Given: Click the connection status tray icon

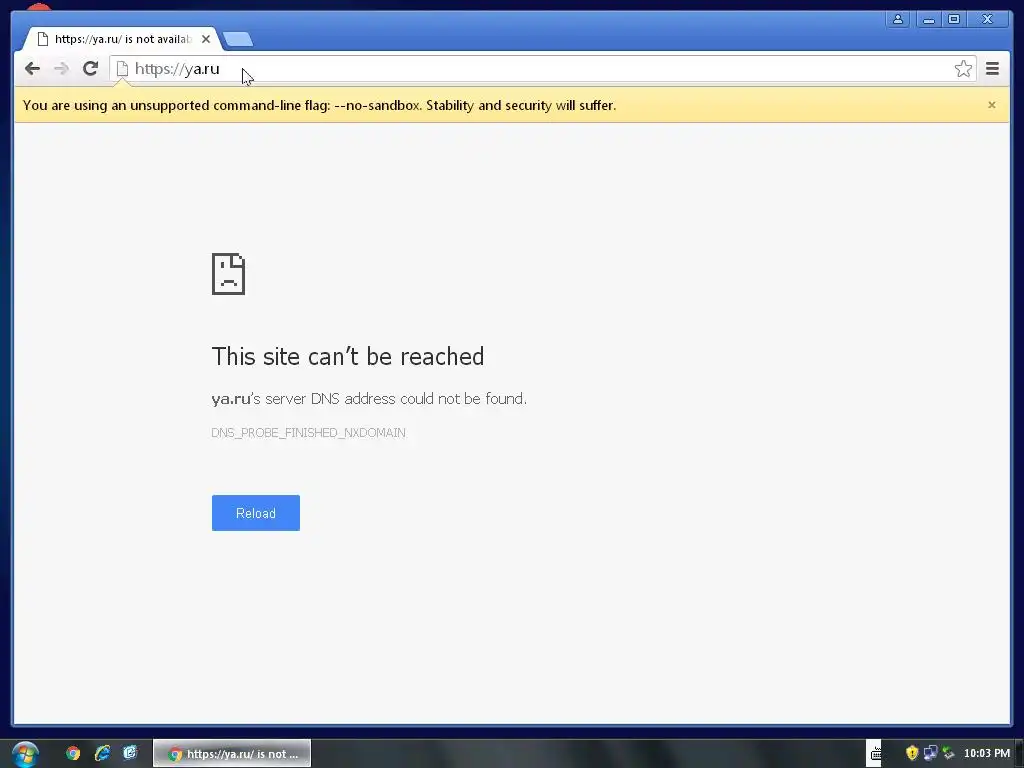Looking at the screenshot, I should point(948,754).
